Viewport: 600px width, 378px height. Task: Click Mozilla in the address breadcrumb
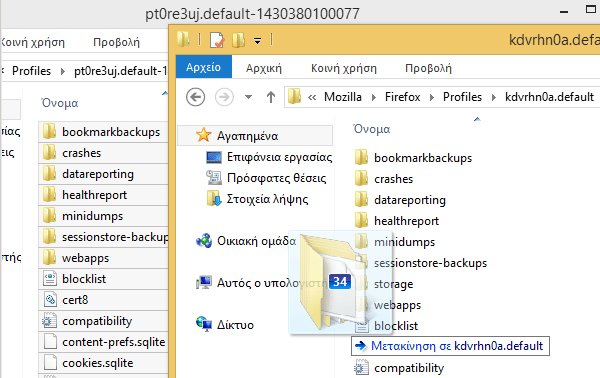343,97
